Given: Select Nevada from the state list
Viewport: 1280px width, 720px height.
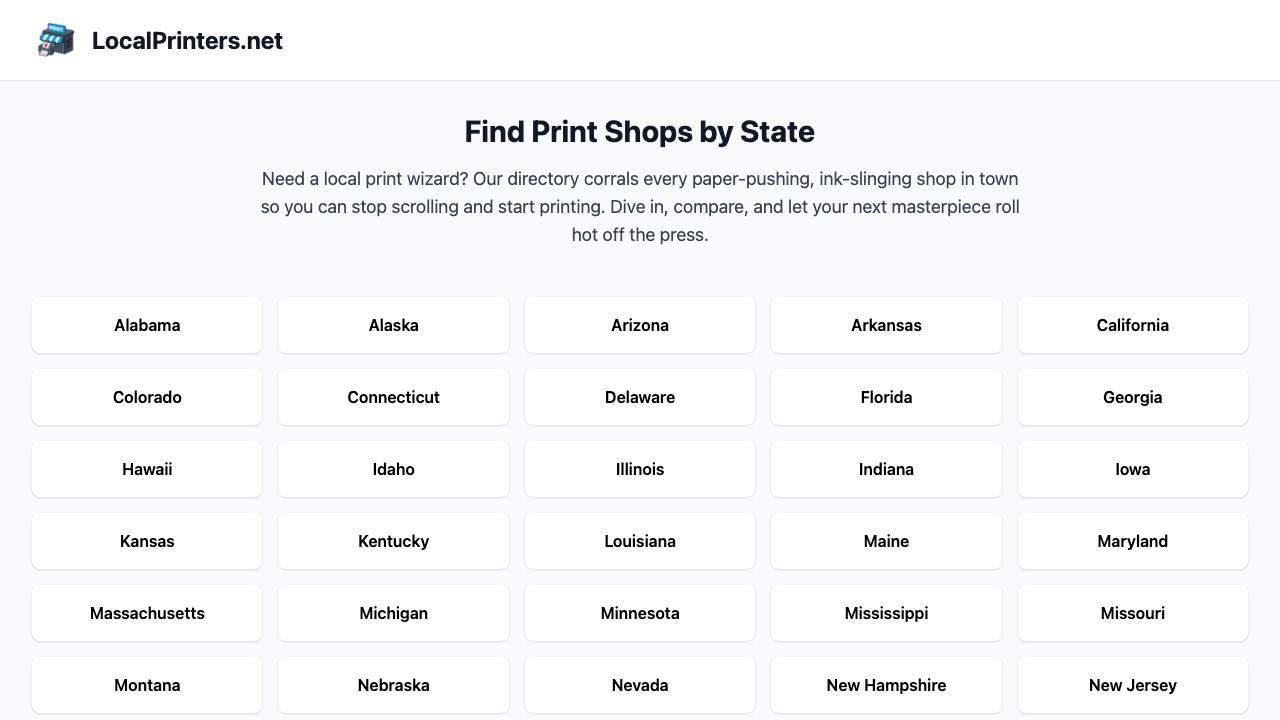Looking at the screenshot, I should (x=640, y=685).
